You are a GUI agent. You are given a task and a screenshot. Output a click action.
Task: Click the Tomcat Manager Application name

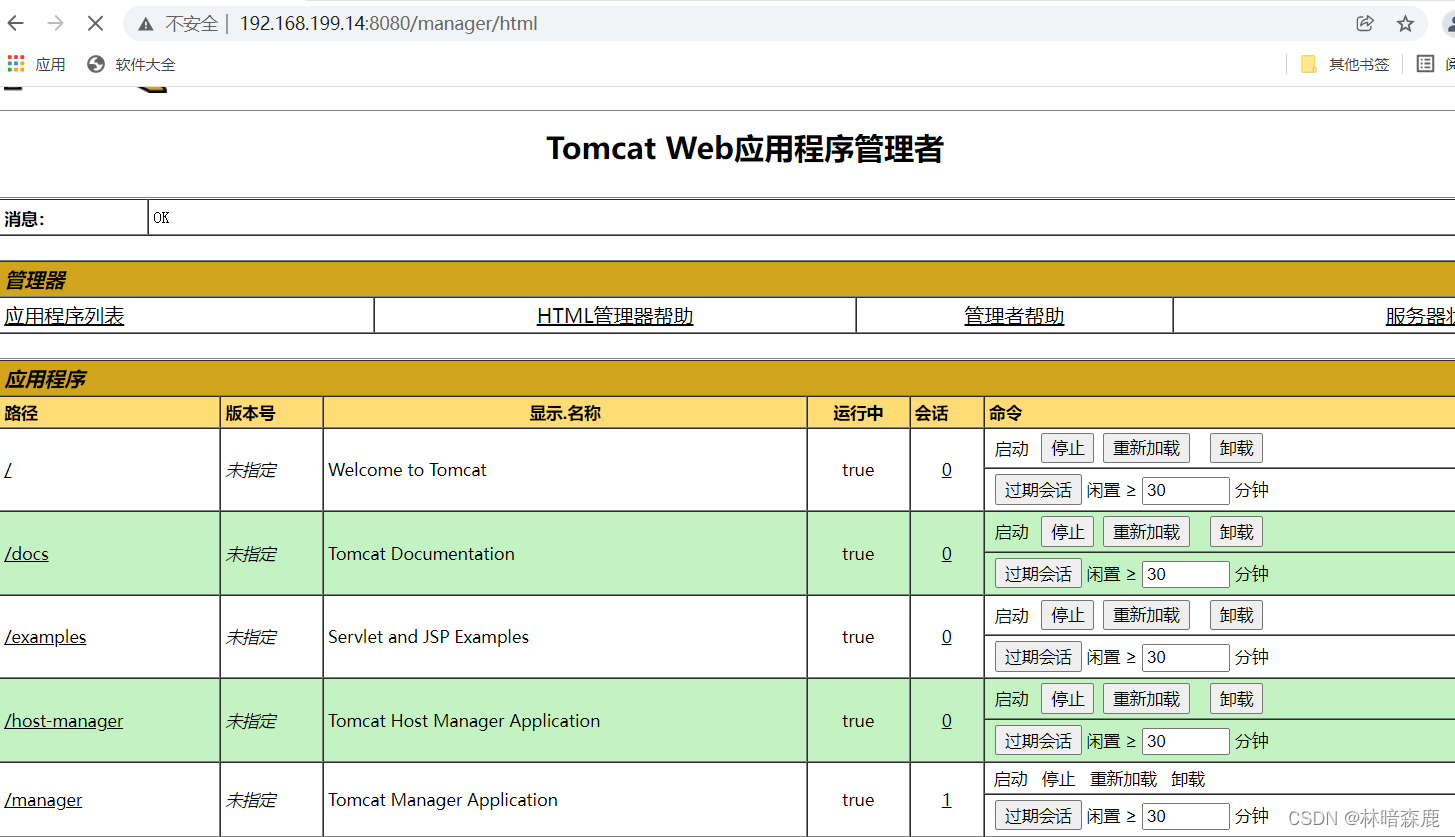coord(443,800)
